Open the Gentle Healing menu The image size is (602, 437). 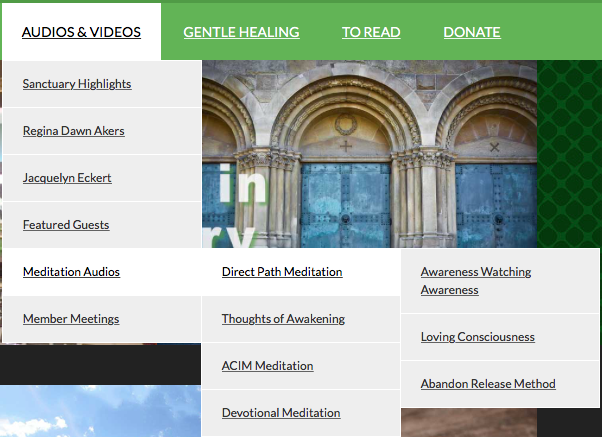[x=241, y=32]
